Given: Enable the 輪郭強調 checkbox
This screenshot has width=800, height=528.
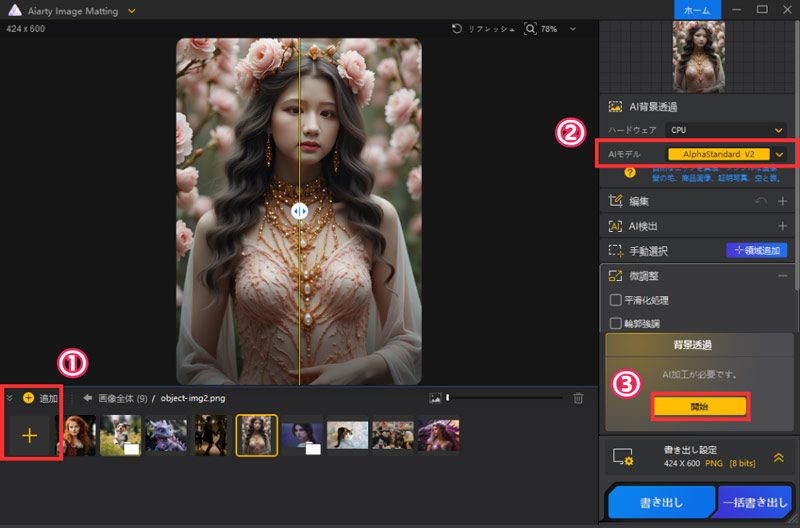Looking at the screenshot, I should coord(616,323).
